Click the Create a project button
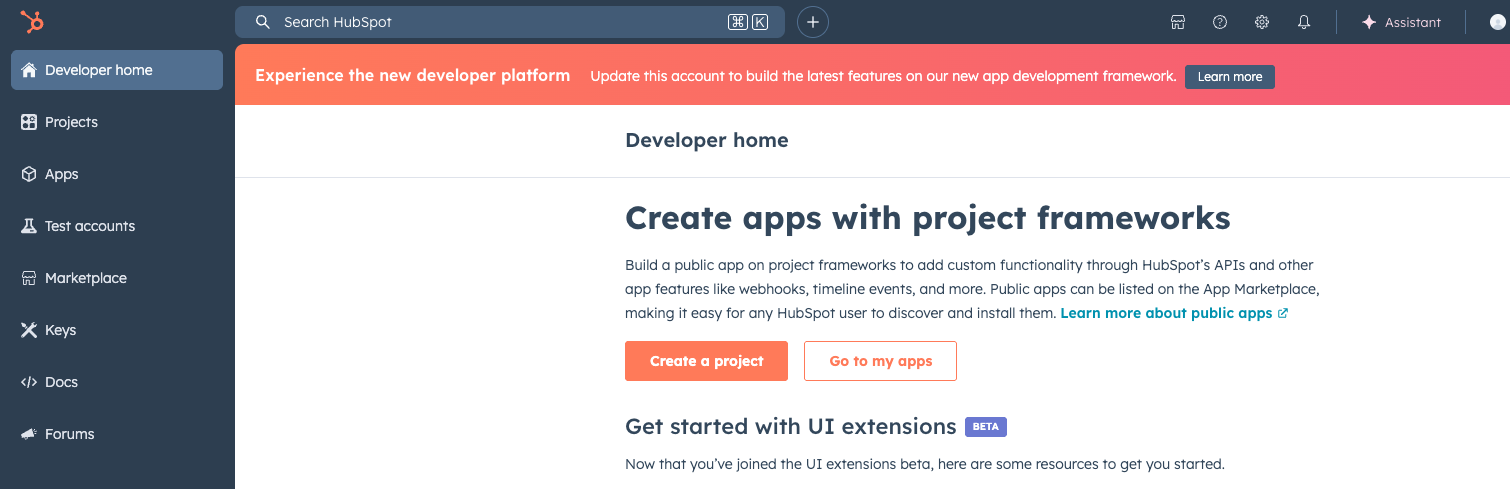Image resolution: width=1510 pixels, height=489 pixels. pos(706,361)
